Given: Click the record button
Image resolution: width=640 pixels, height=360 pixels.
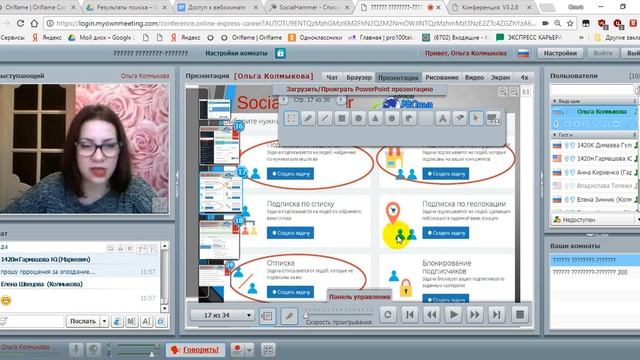Looking at the screenshot, I should 237,350.
